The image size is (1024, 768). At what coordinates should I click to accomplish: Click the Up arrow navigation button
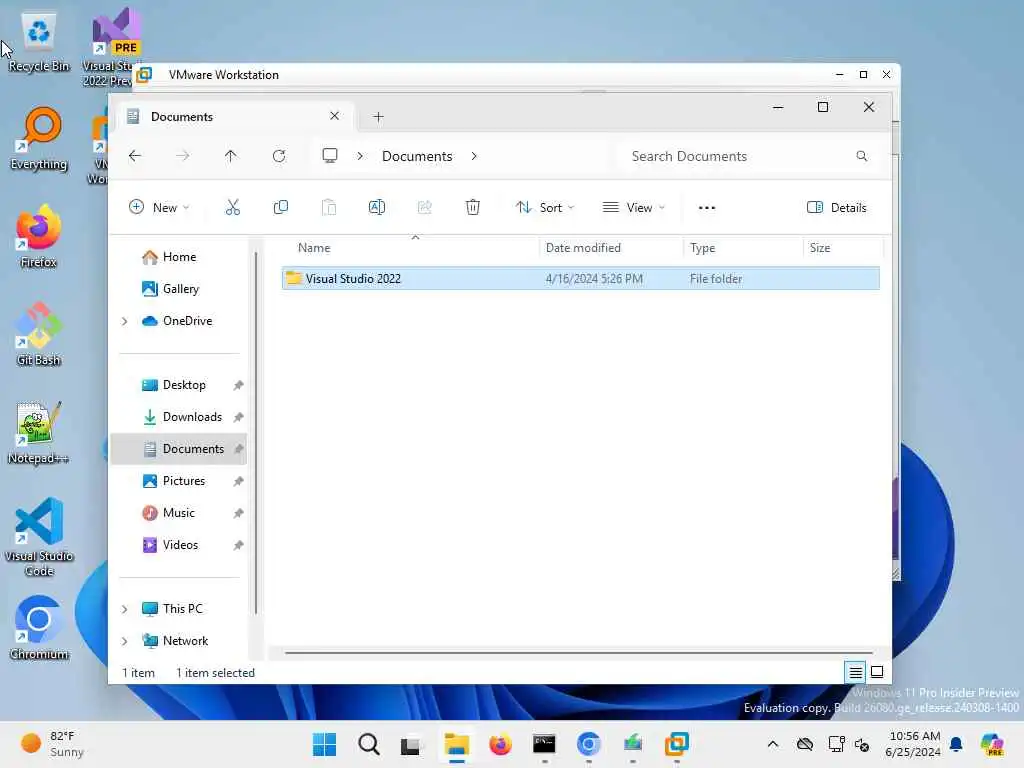coord(231,156)
